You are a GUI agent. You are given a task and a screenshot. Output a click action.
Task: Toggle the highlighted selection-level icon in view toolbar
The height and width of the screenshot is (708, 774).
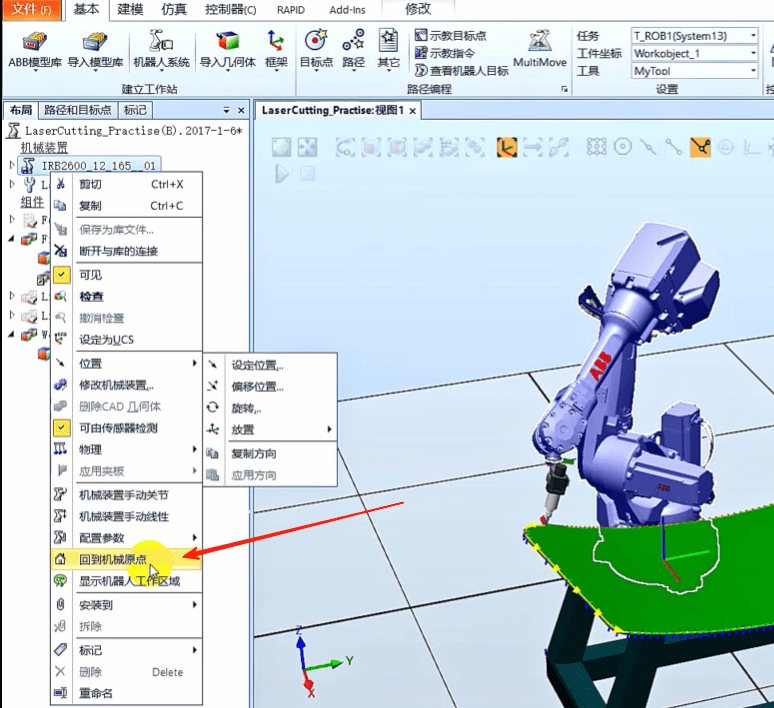pyautogui.click(x=507, y=147)
